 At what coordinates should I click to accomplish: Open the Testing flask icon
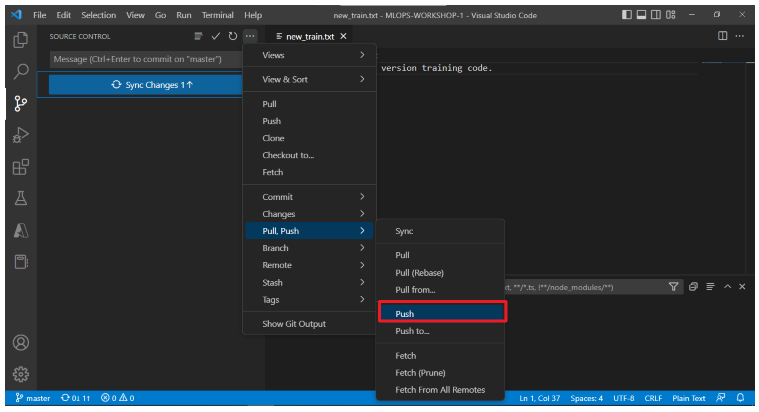(x=20, y=198)
